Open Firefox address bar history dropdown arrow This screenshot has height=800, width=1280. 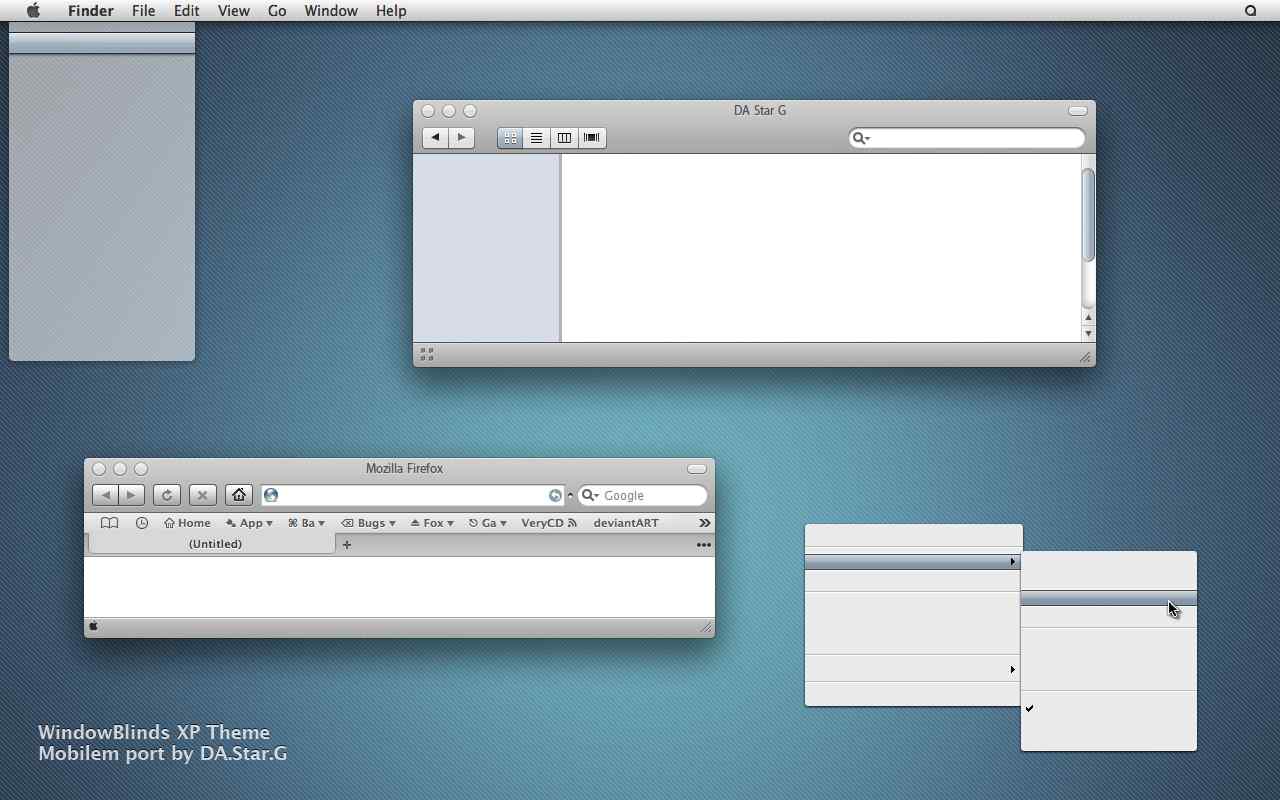[x=570, y=495]
